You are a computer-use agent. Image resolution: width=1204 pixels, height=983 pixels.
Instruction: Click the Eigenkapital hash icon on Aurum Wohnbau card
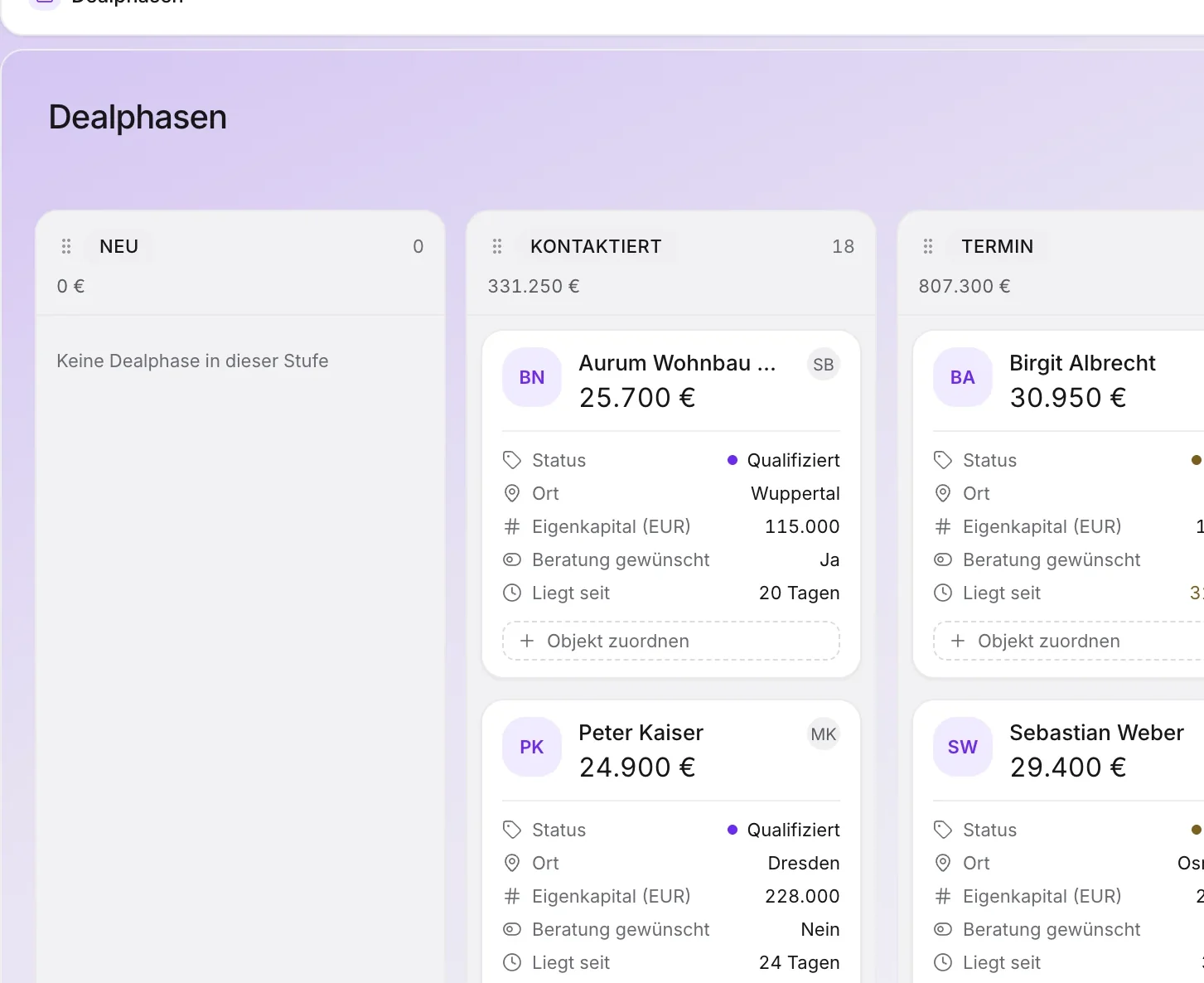pyautogui.click(x=512, y=526)
